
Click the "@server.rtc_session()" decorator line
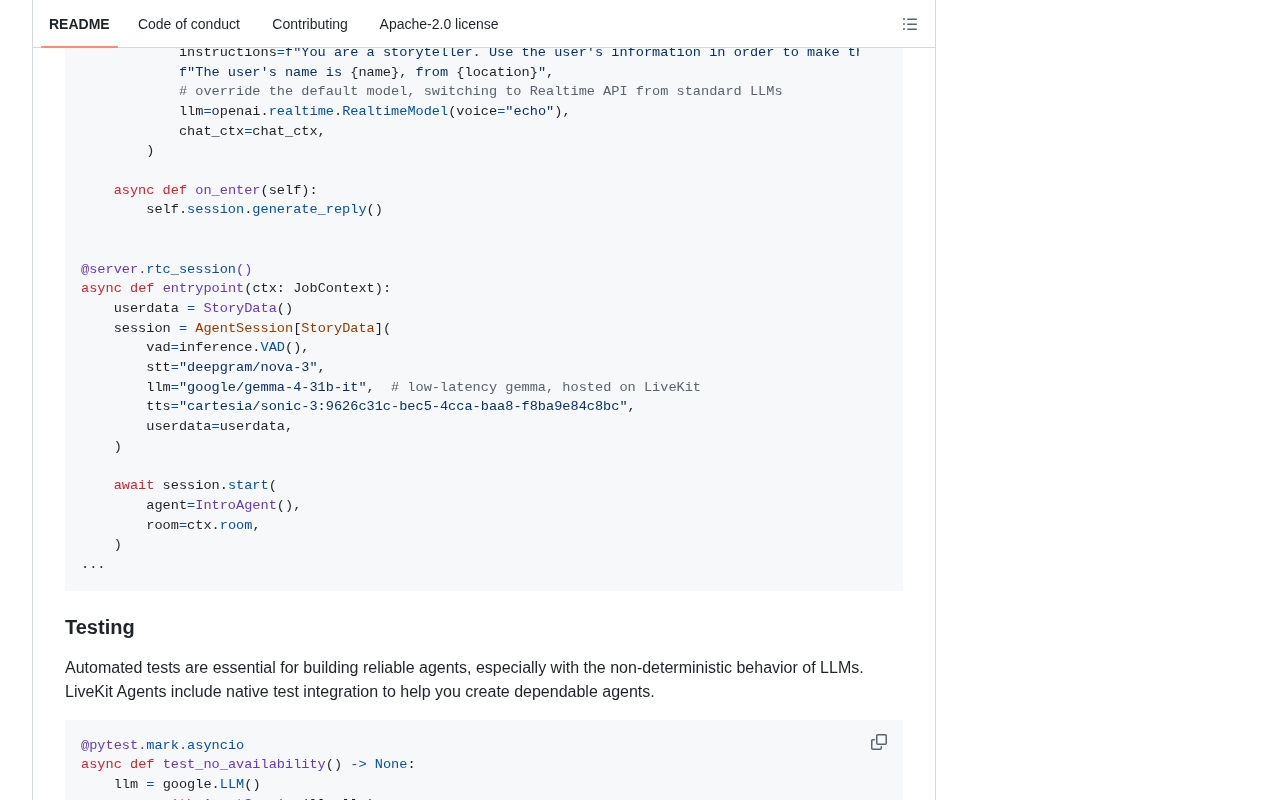click(x=167, y=269)
